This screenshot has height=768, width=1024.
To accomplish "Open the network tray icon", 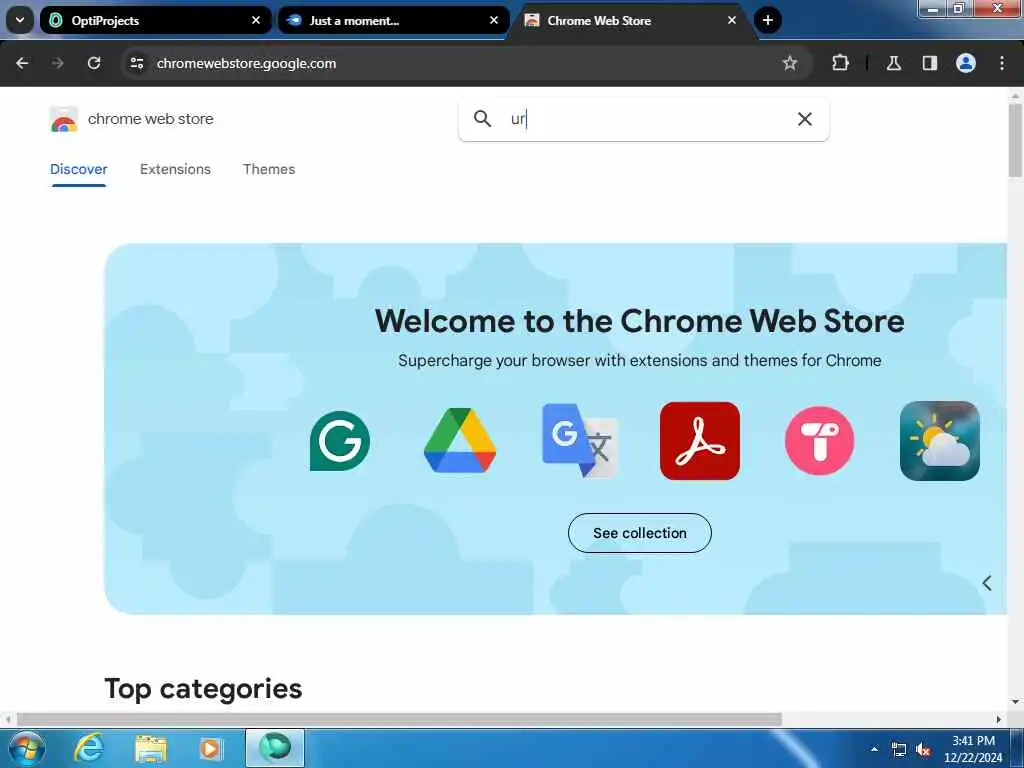I will click(899, 750).
